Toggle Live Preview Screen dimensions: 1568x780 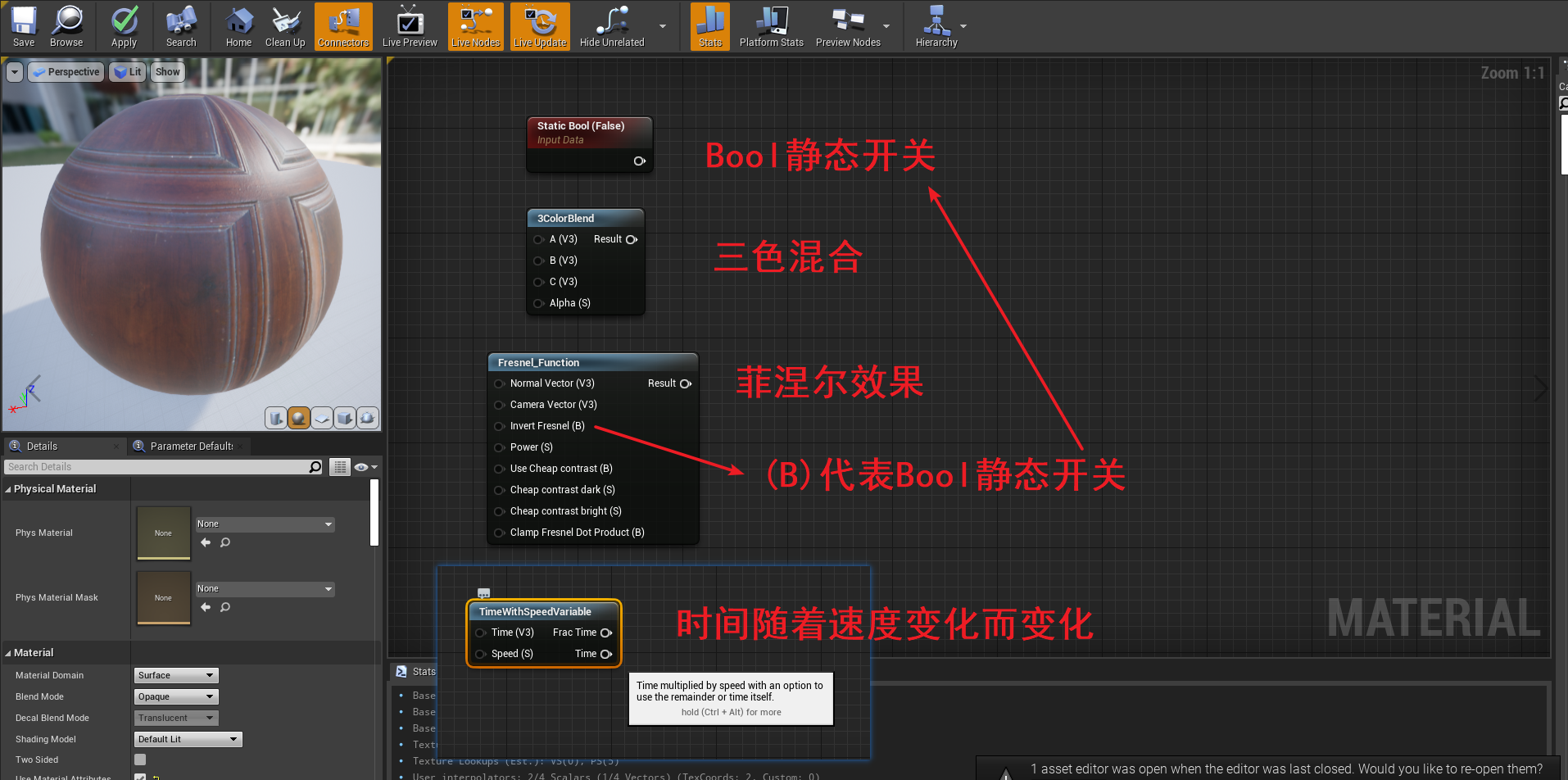(409, 25)
